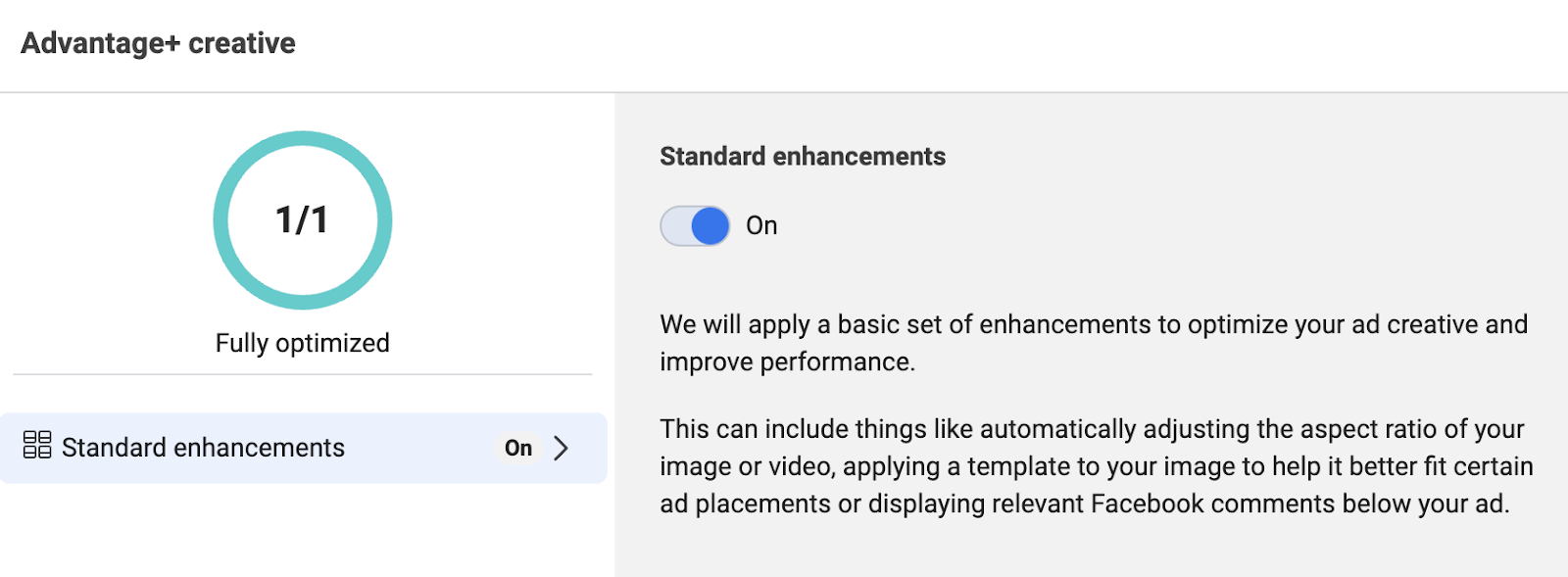Click the "On" label beside the toggle
Screen dimensions: 1568x577
tap(761, 226)
